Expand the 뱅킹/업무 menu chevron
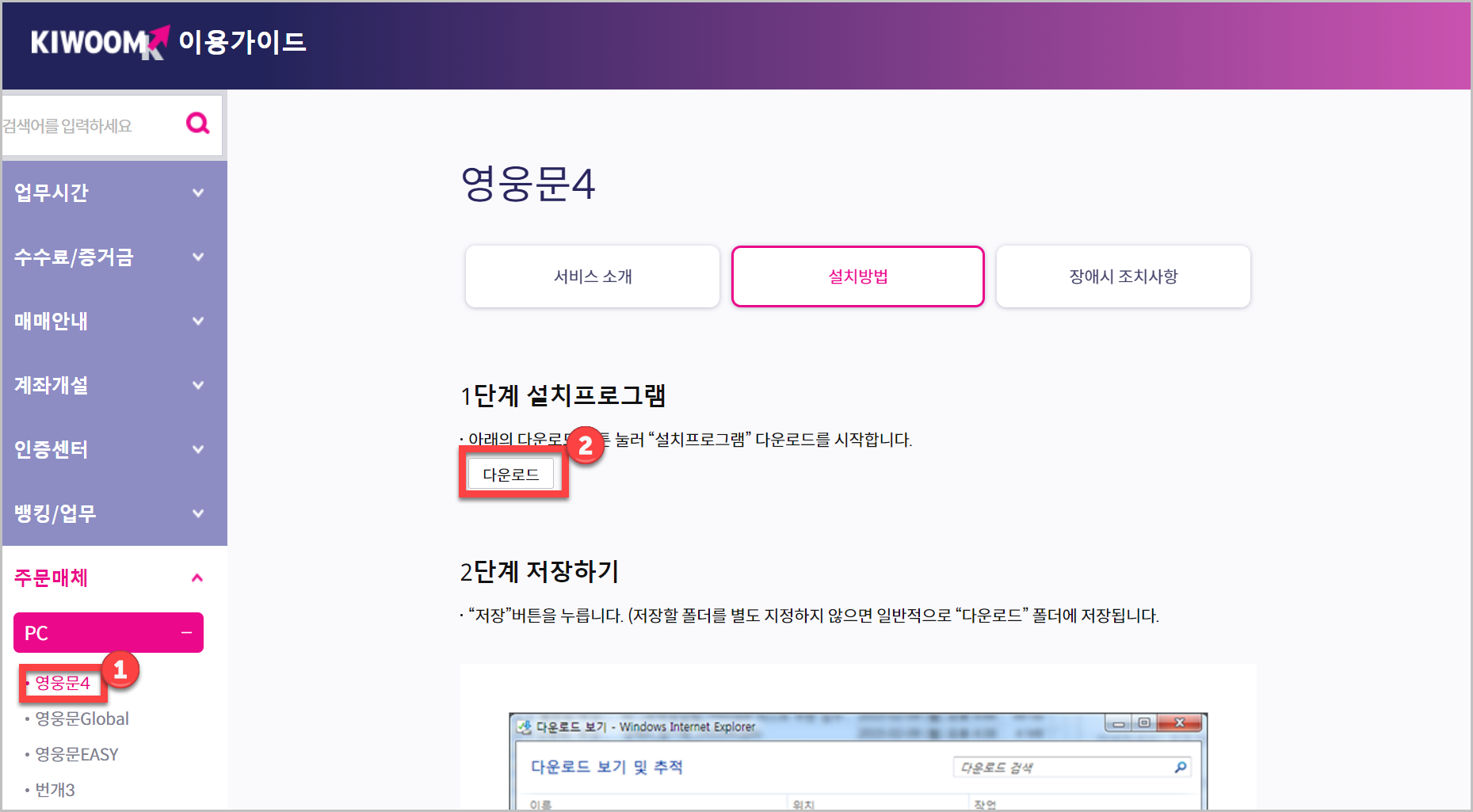 [x=198, y=513]
